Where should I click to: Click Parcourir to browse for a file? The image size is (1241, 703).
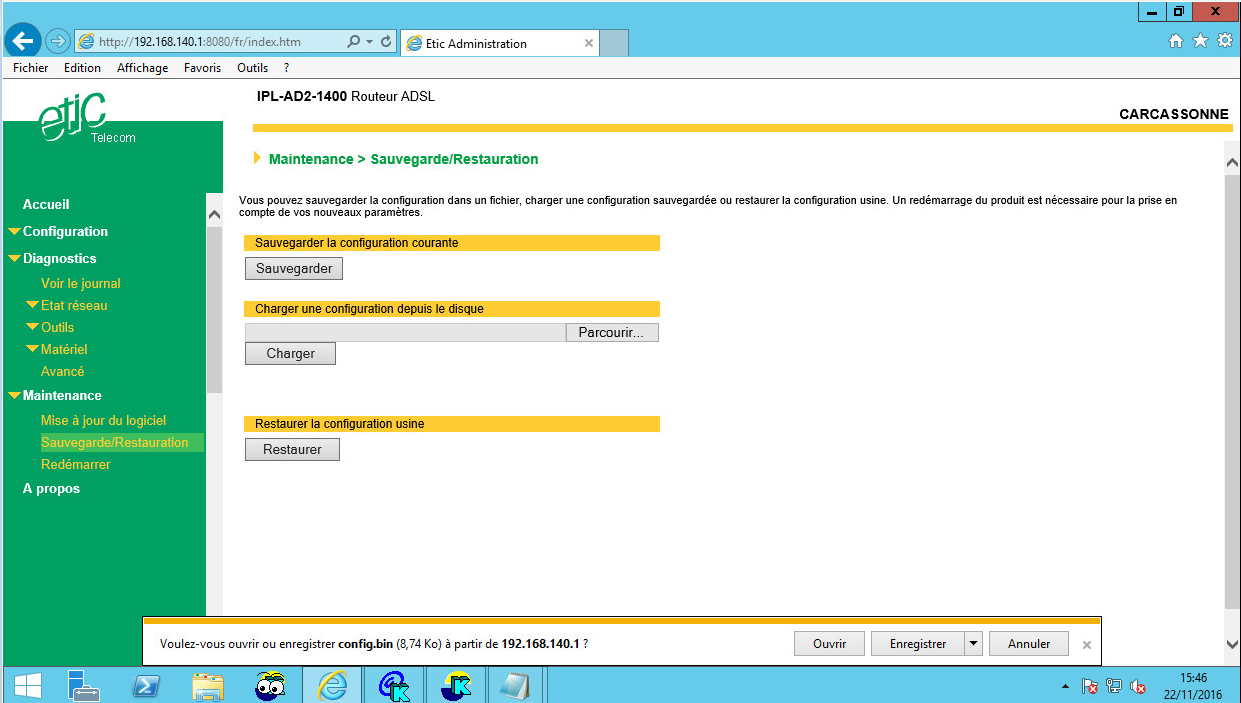pos(611,332)
